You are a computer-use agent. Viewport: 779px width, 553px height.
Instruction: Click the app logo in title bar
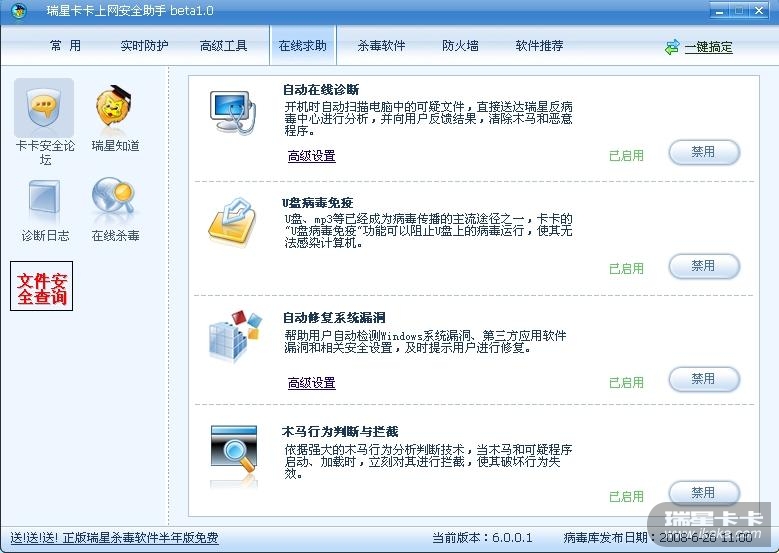click(18, 11)
